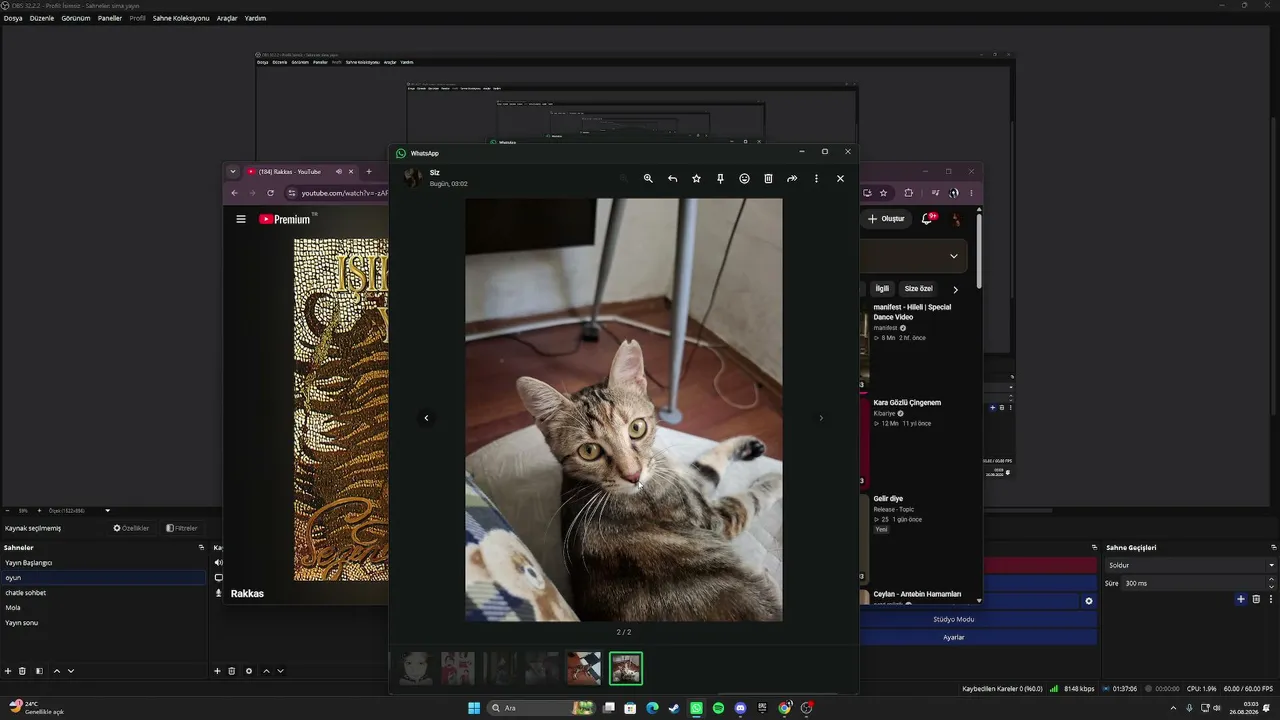Select the Size özel chip on YouTube
The image size is (1280, 720).
919,289
